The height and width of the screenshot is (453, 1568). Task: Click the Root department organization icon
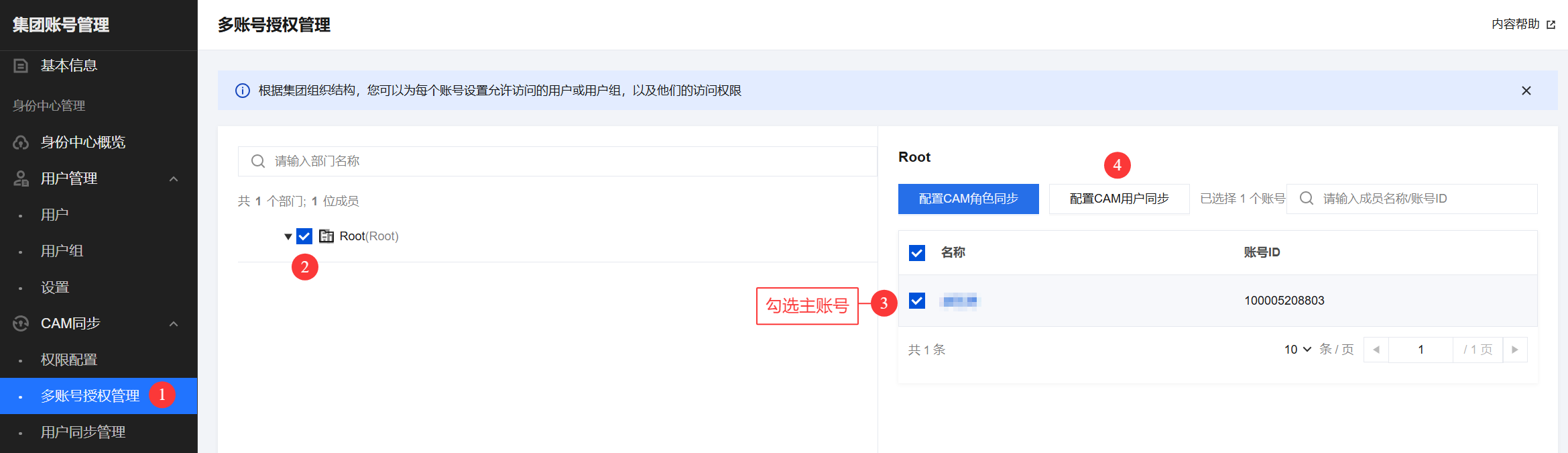[326, 236]
